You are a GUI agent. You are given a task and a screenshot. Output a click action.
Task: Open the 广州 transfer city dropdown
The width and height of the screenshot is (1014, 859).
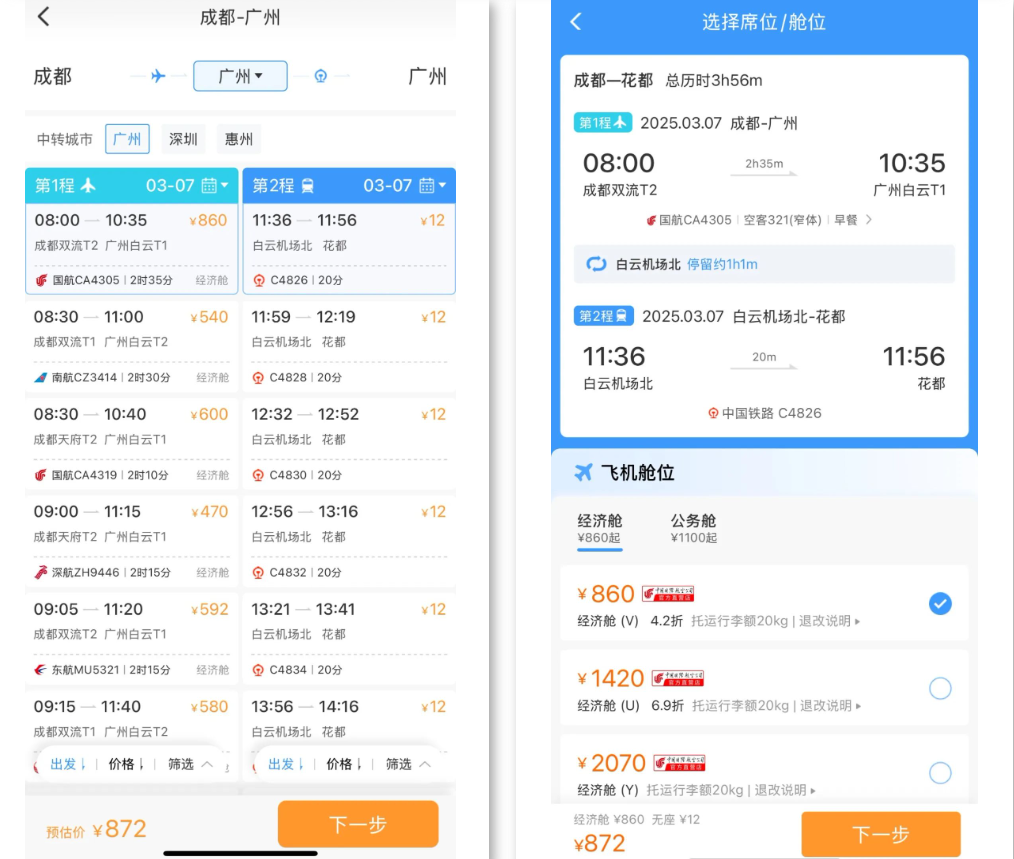point(240,76)
